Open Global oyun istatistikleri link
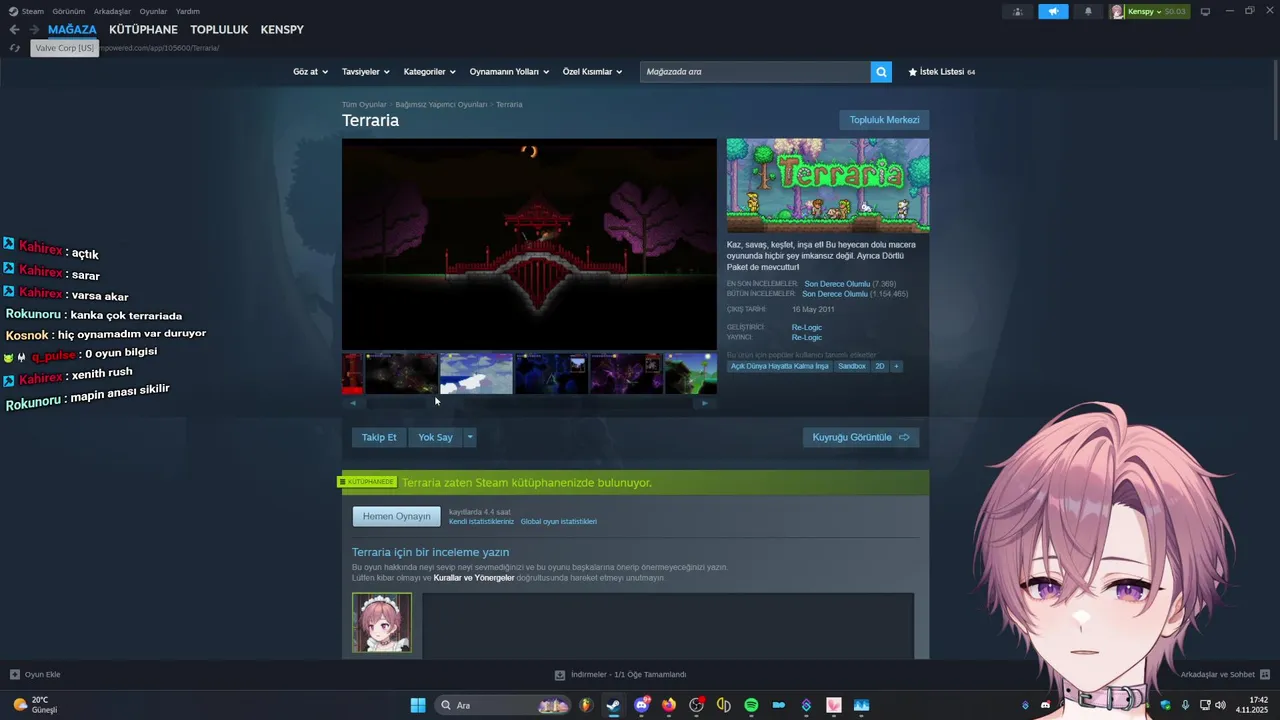 pyautogui.click(x=558, y=522)
